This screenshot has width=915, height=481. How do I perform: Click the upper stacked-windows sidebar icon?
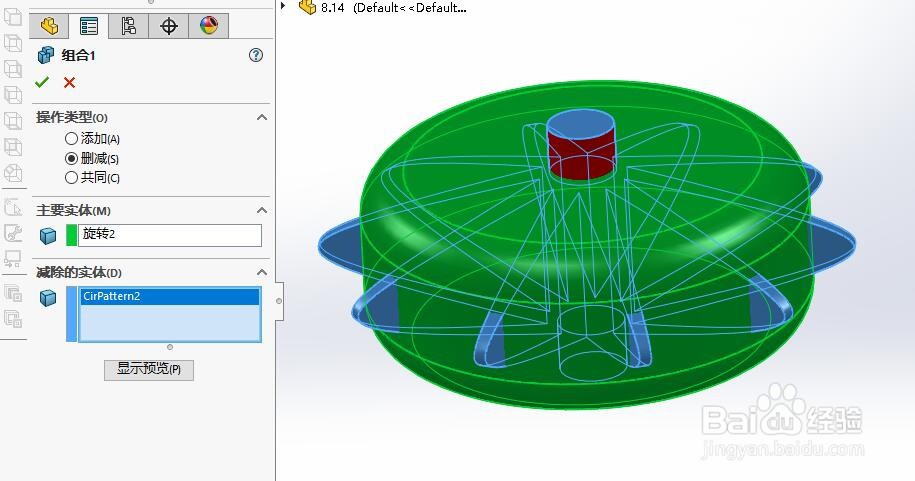pos(13,292)
